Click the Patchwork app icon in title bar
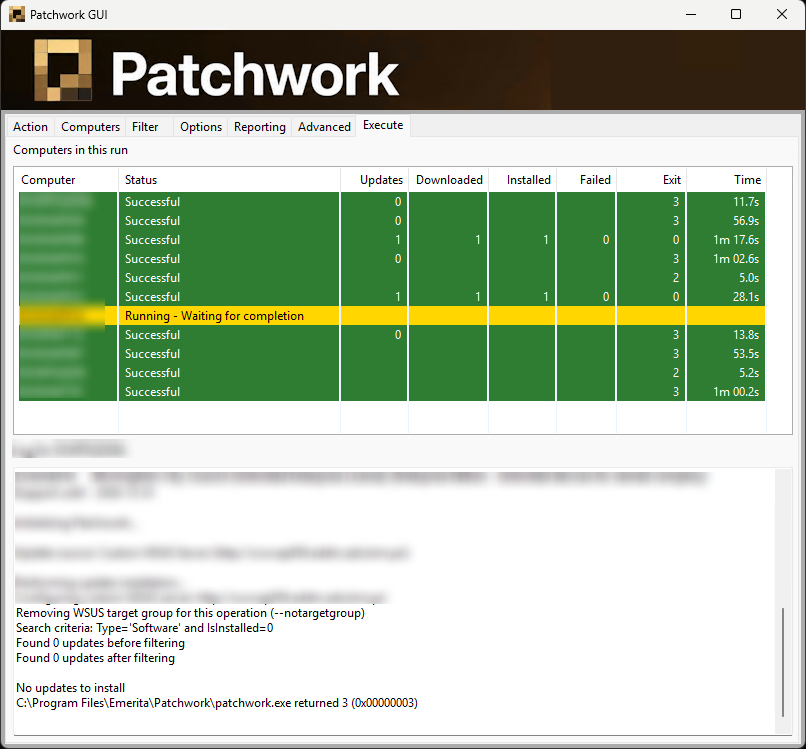 point(17,14)
